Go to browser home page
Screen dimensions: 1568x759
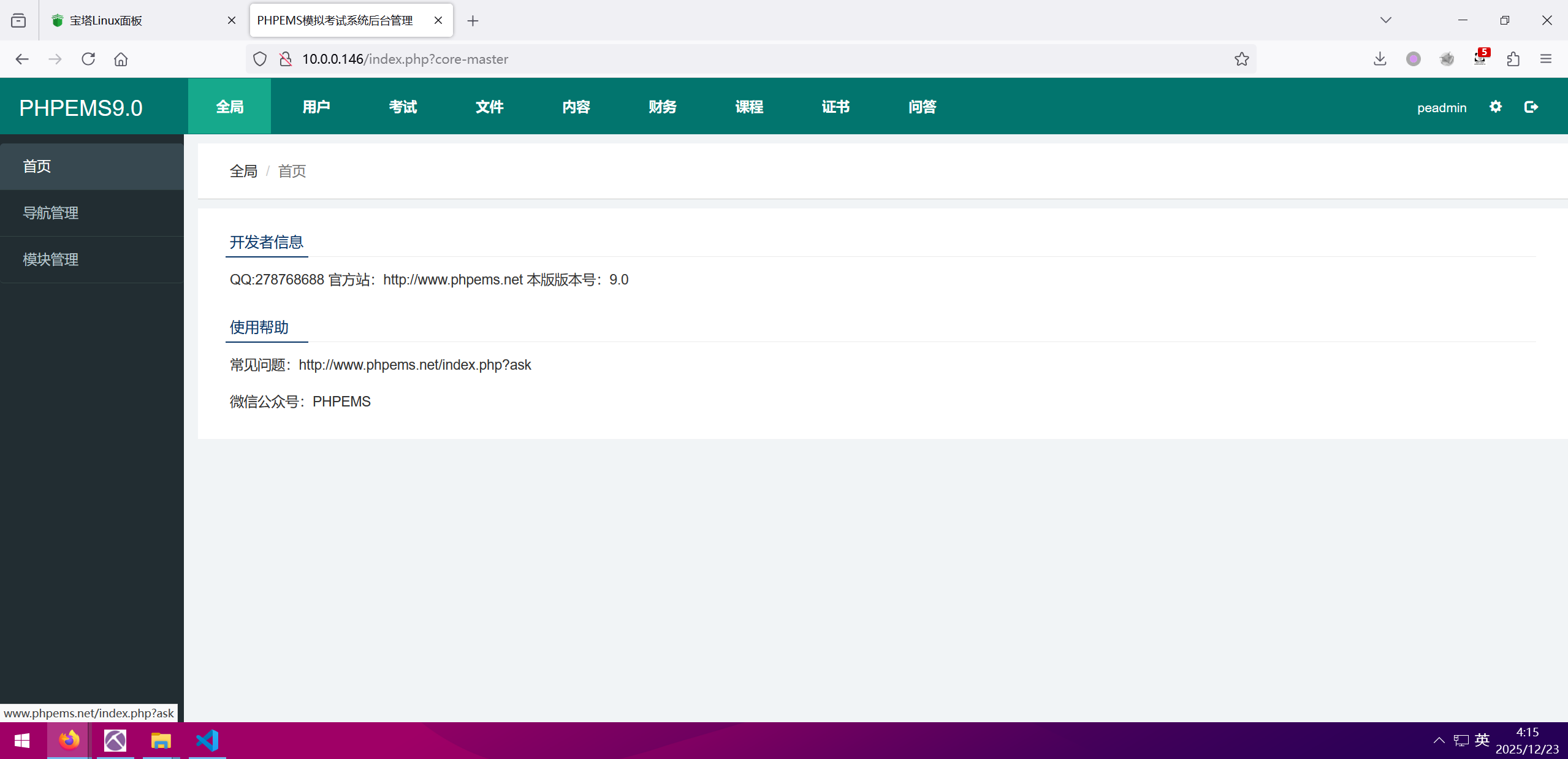121,59
